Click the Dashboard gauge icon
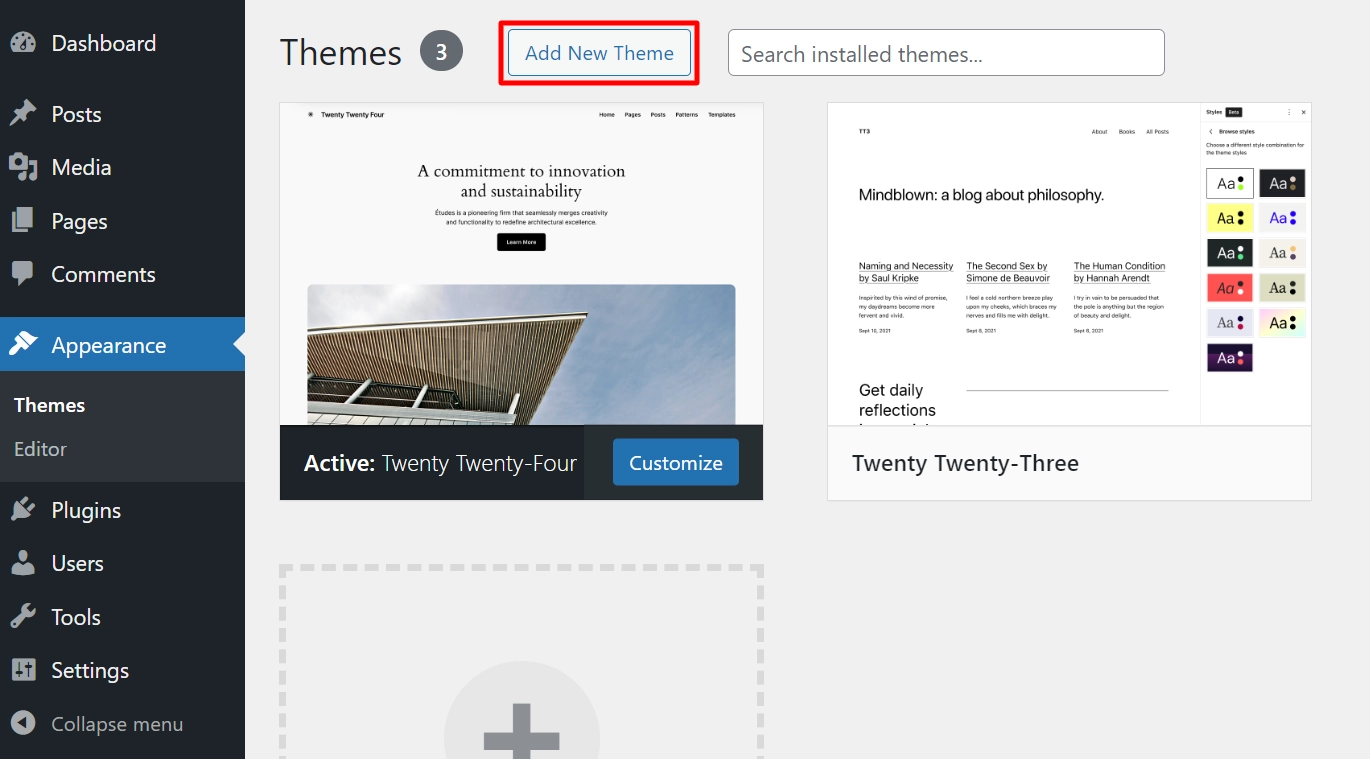The width and height of the screenshot is (1370, 759). click(x=23, y=43)
